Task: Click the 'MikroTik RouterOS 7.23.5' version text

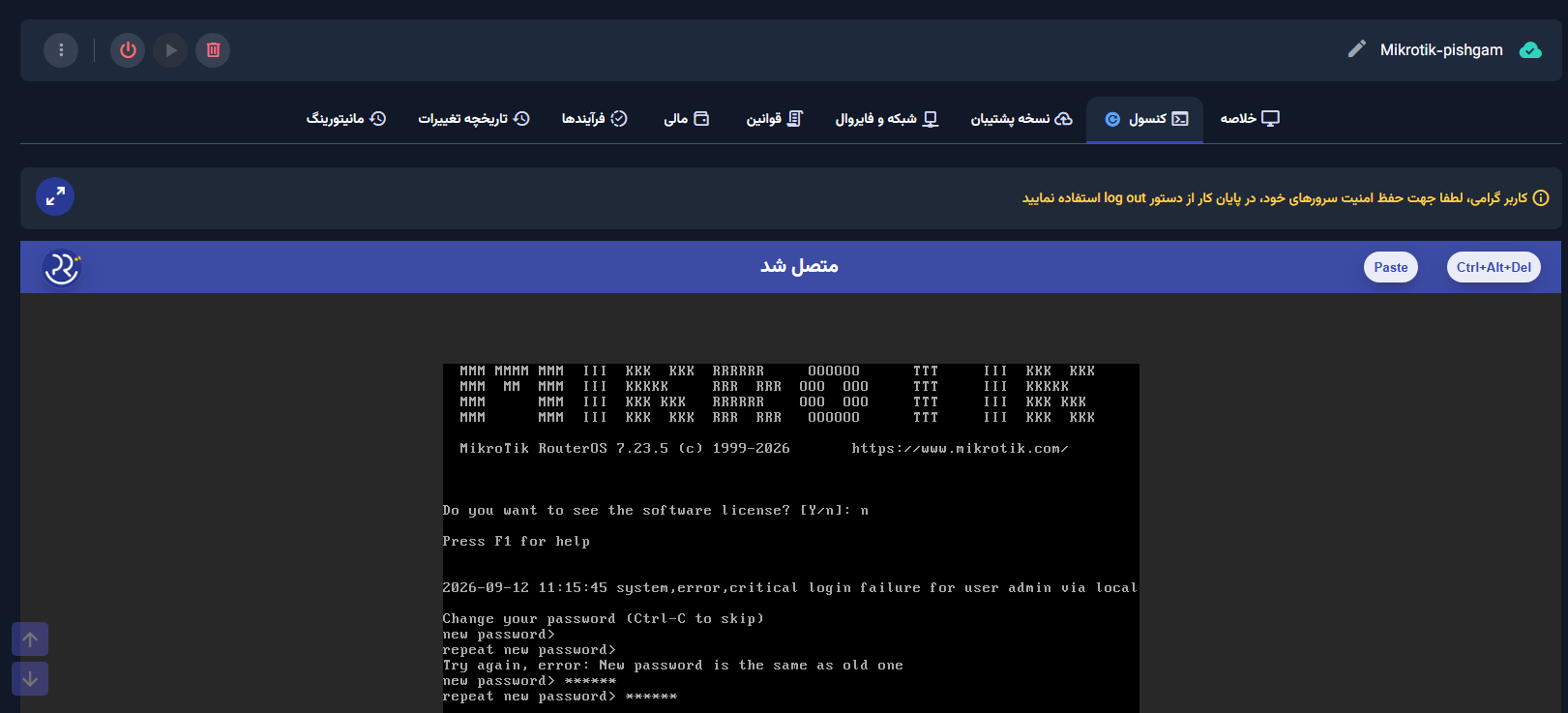Action: click(564, 449)
